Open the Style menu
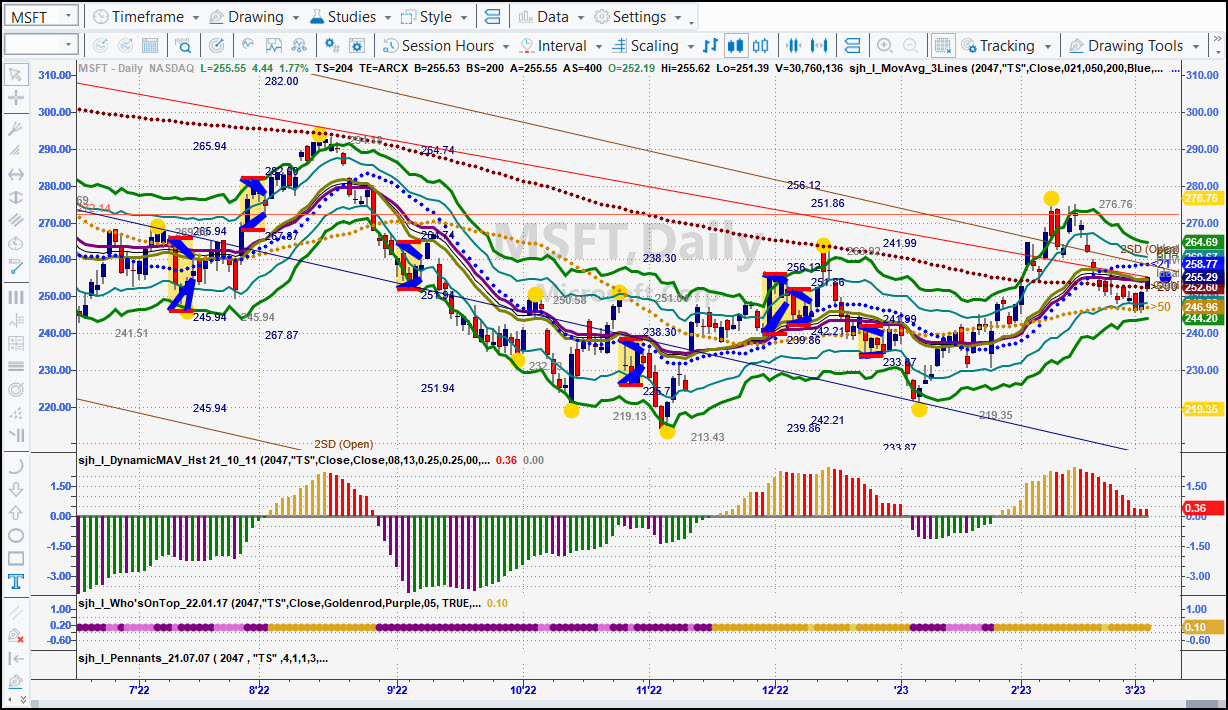The height and width of the screenshot is (710, 1228). point(435,17)
